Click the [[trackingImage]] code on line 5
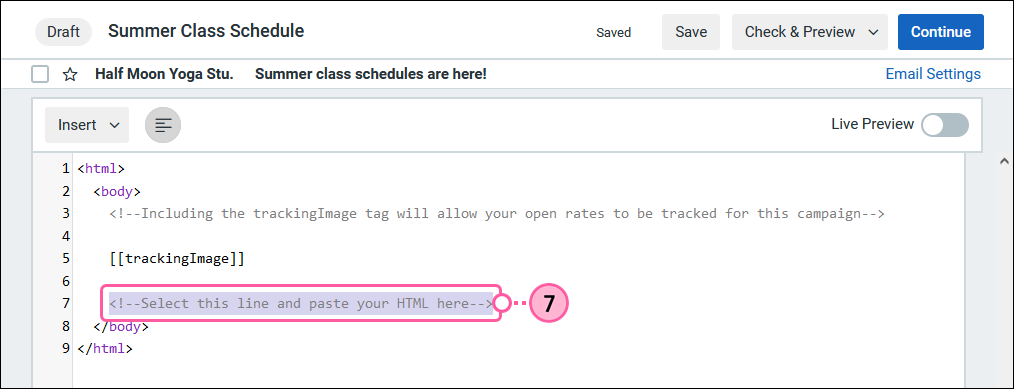Image resolution: width=1014 pixels, height=389 pixels. 177,259
